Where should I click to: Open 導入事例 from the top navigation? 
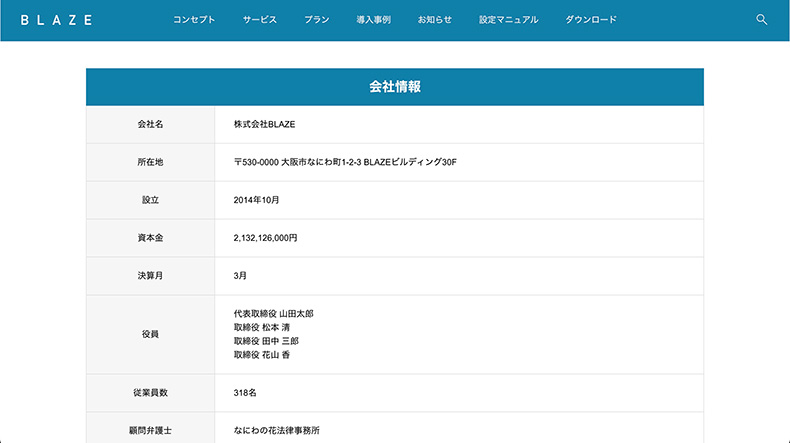373,20
